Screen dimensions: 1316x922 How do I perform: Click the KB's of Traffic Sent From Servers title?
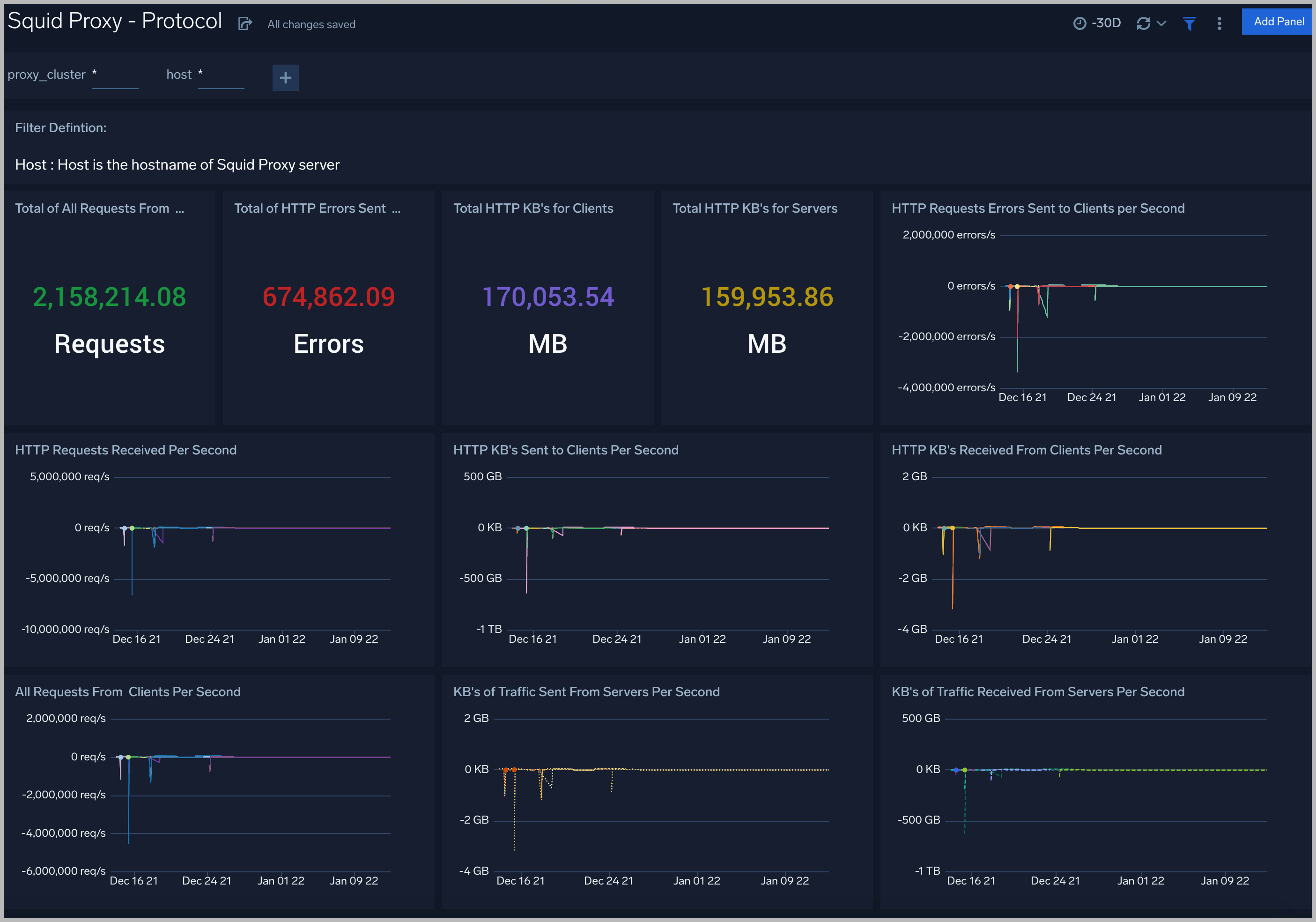pyautogui.click(x=586, y=691)
